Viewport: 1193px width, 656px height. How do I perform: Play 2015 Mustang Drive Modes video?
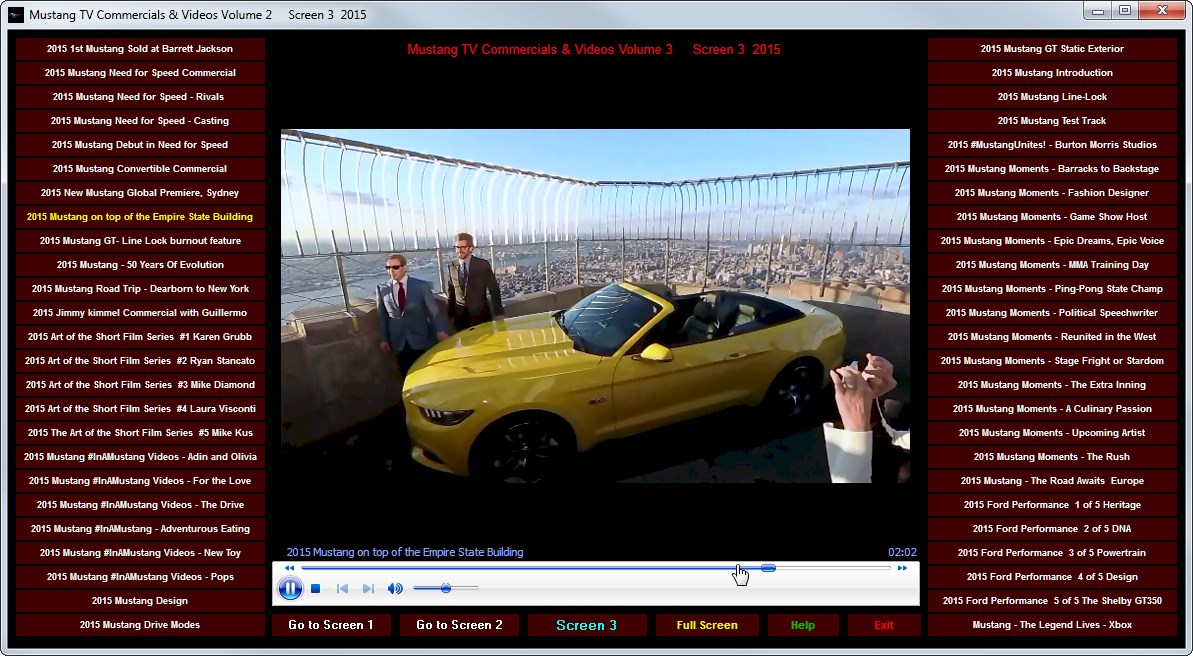click(x=140, y=625)
